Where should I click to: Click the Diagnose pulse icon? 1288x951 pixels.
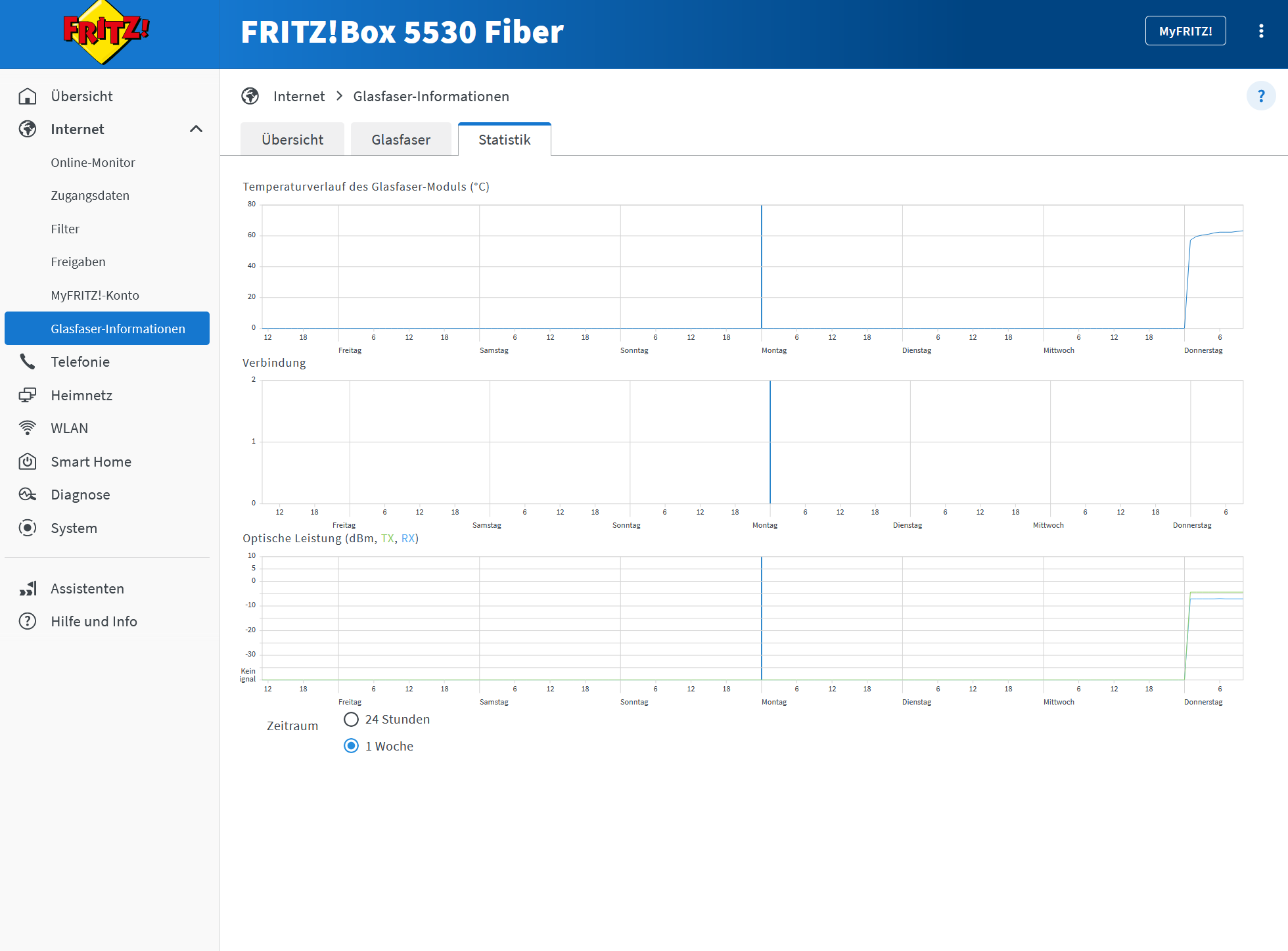pos(28,494)
